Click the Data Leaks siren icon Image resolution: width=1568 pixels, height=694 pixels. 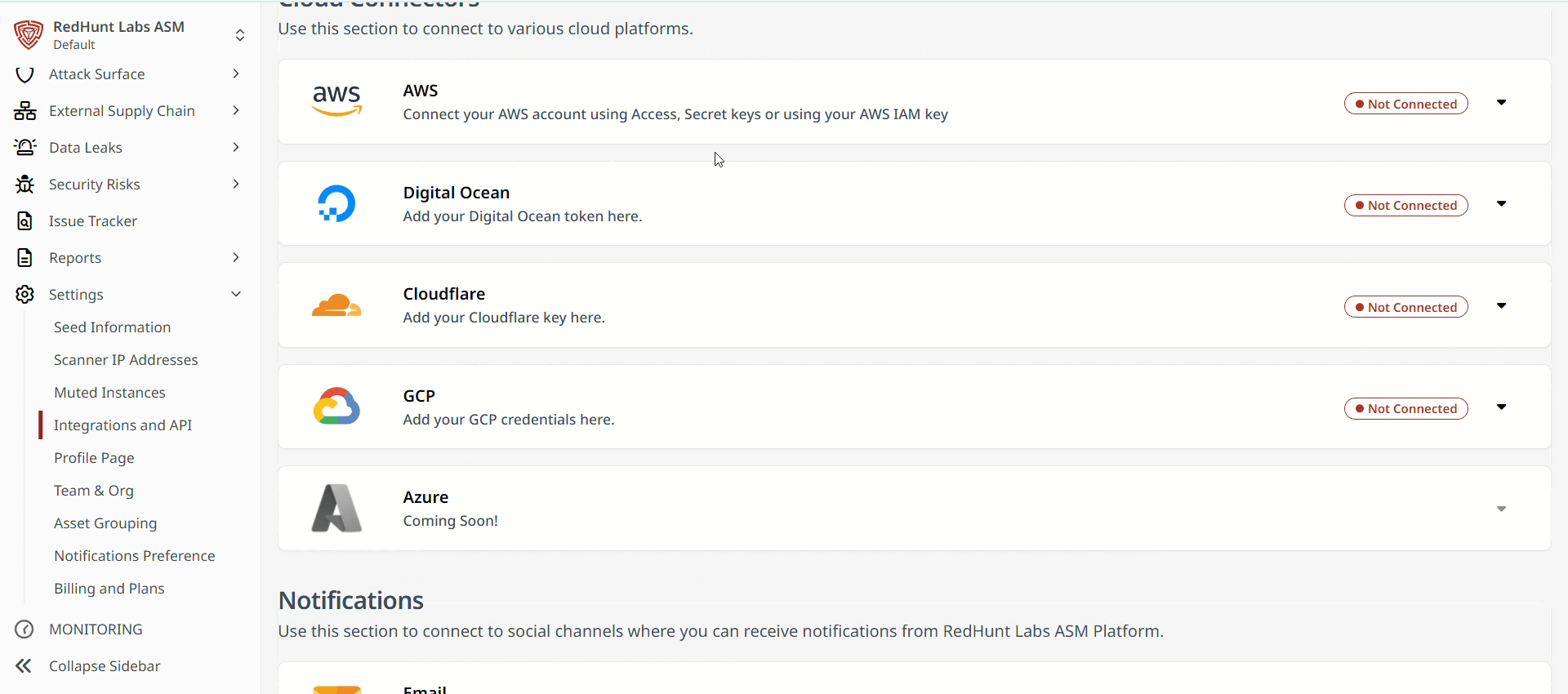[x=25, y=148]
